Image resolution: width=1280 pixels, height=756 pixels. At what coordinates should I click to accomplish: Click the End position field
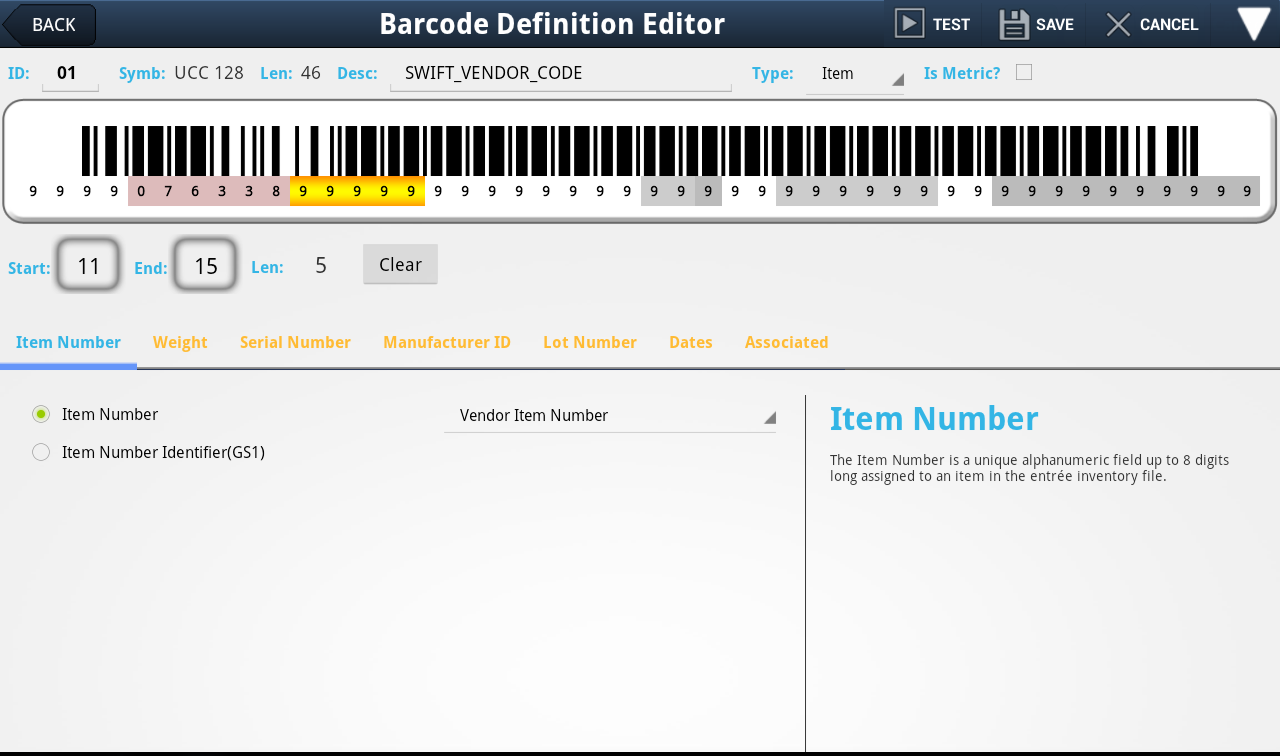[205, 265]
